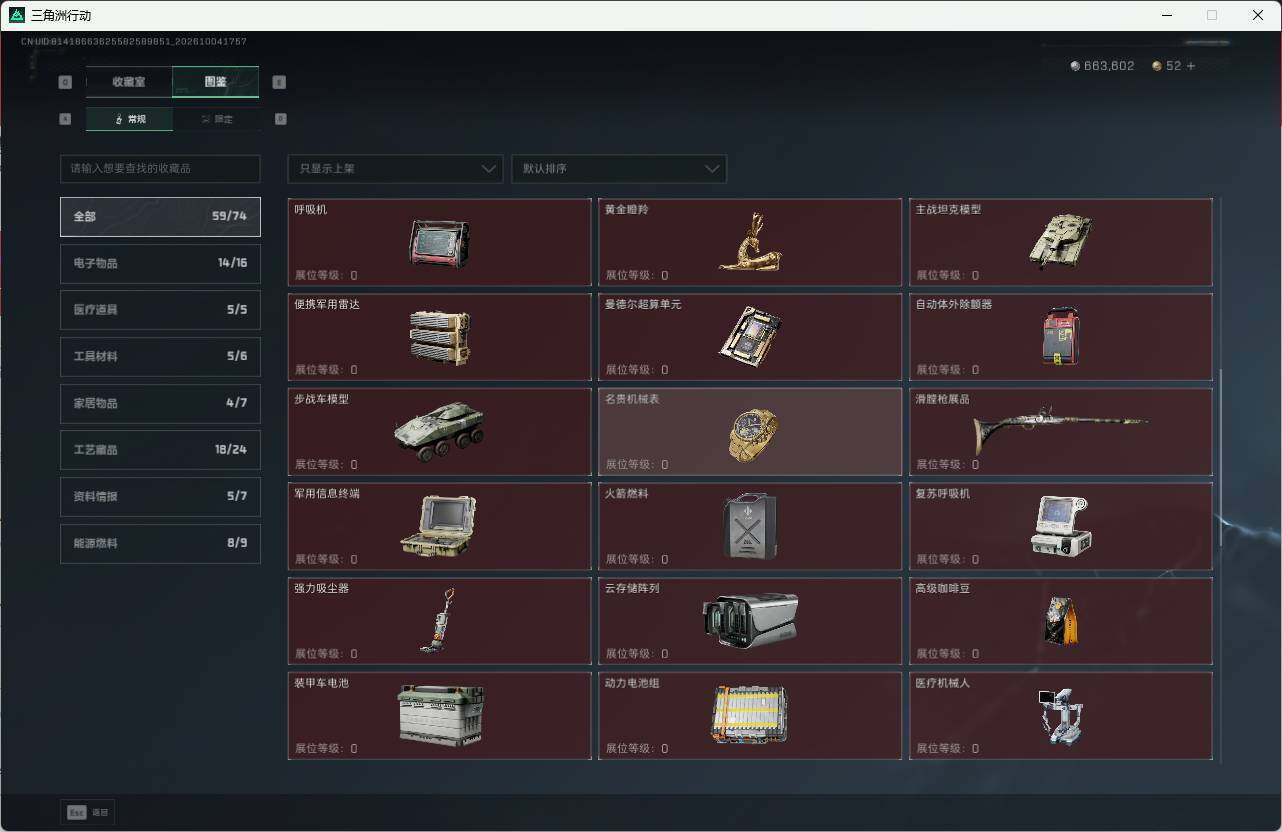Select the 医疗机械人 medical robot item
1282x832 pixels.
[1060, 716]
